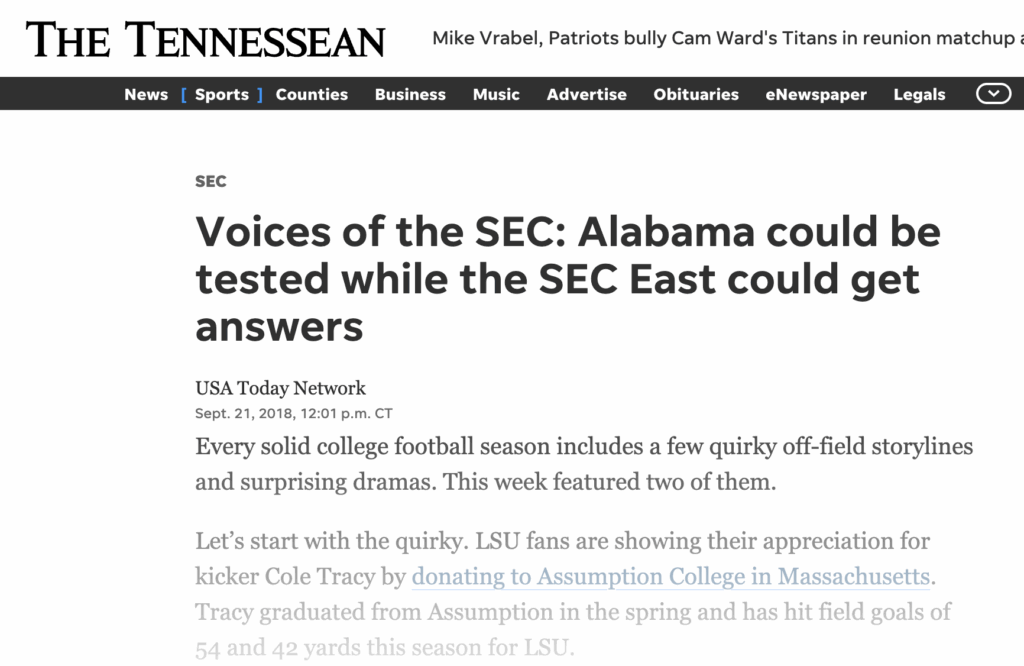Visit the Obituaries section
This screenshot has height=666, width=1024.
[696, 95]
